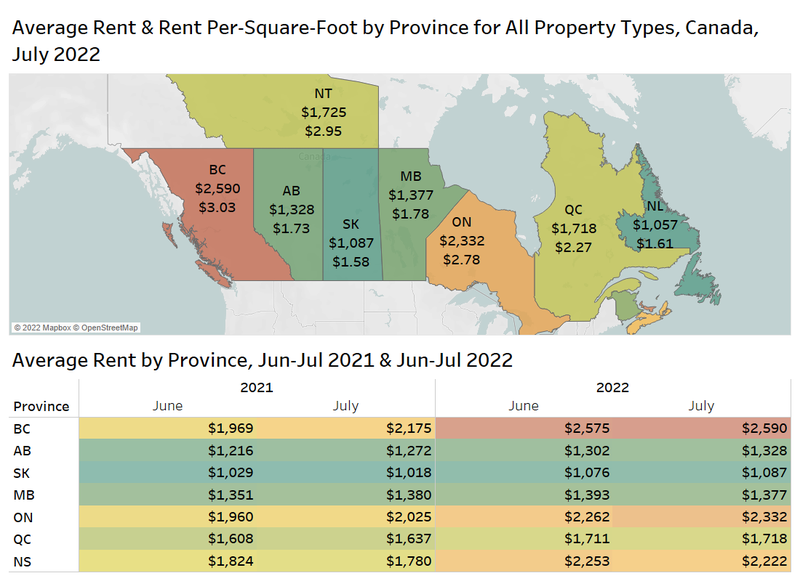Click the Province column header
Screen dimensions: 800x581
[41, 405]
